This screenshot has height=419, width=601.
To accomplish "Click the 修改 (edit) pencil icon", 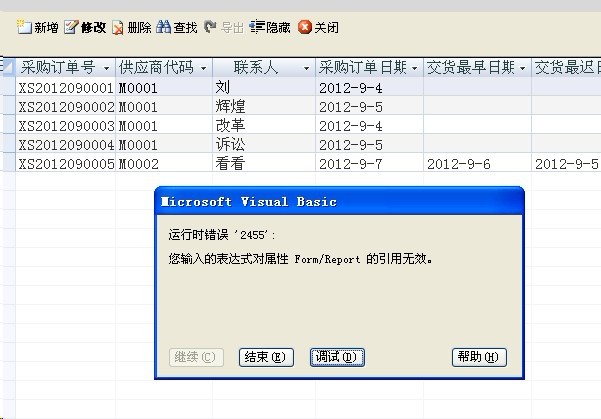I will point(71,27).
